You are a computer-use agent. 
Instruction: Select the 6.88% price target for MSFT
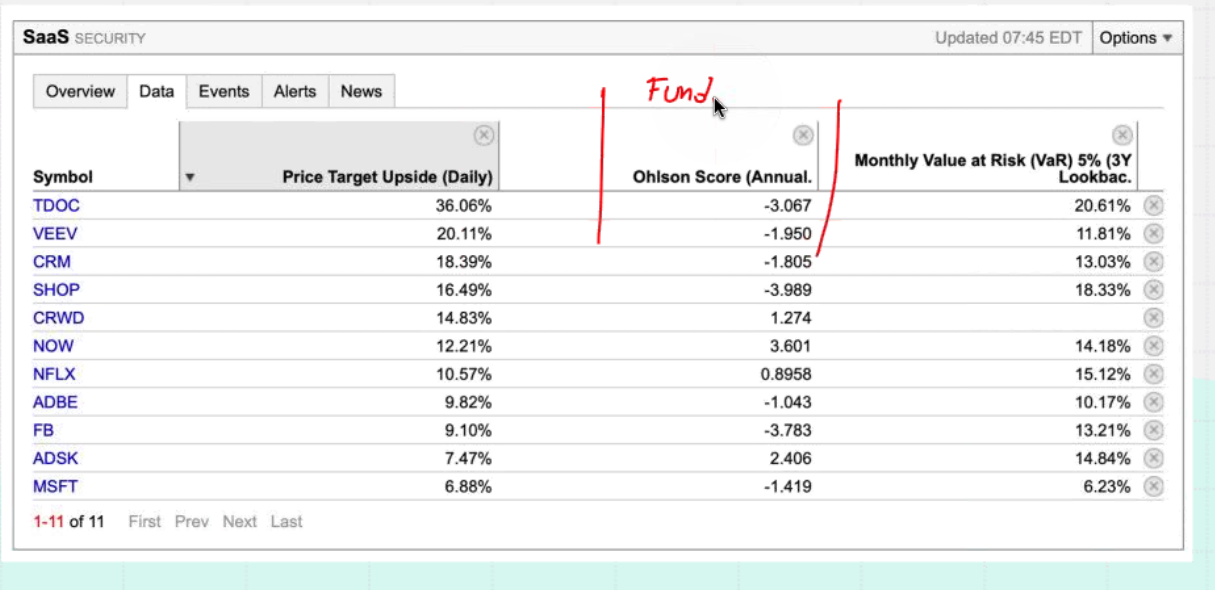(470, 486)
